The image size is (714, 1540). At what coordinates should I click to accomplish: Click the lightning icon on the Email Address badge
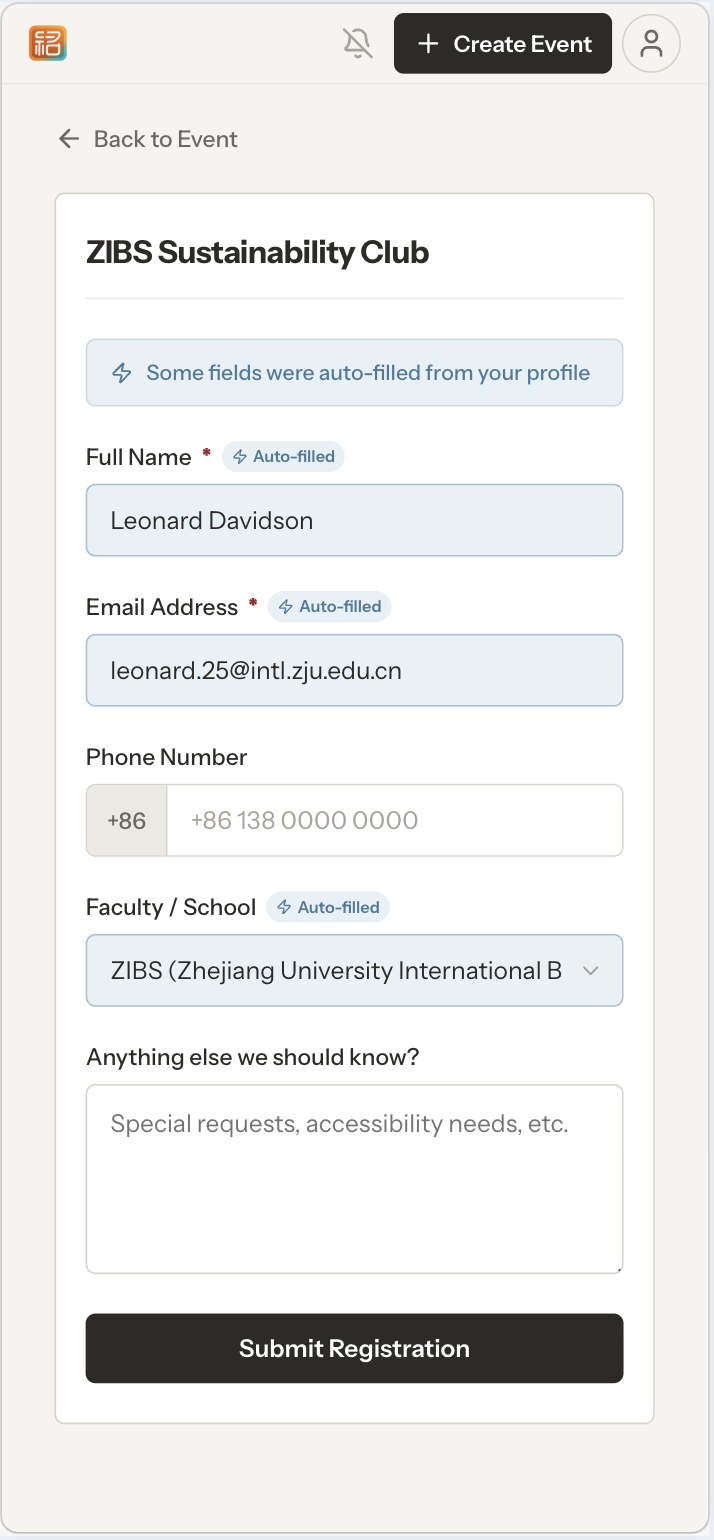pos(287,606)
